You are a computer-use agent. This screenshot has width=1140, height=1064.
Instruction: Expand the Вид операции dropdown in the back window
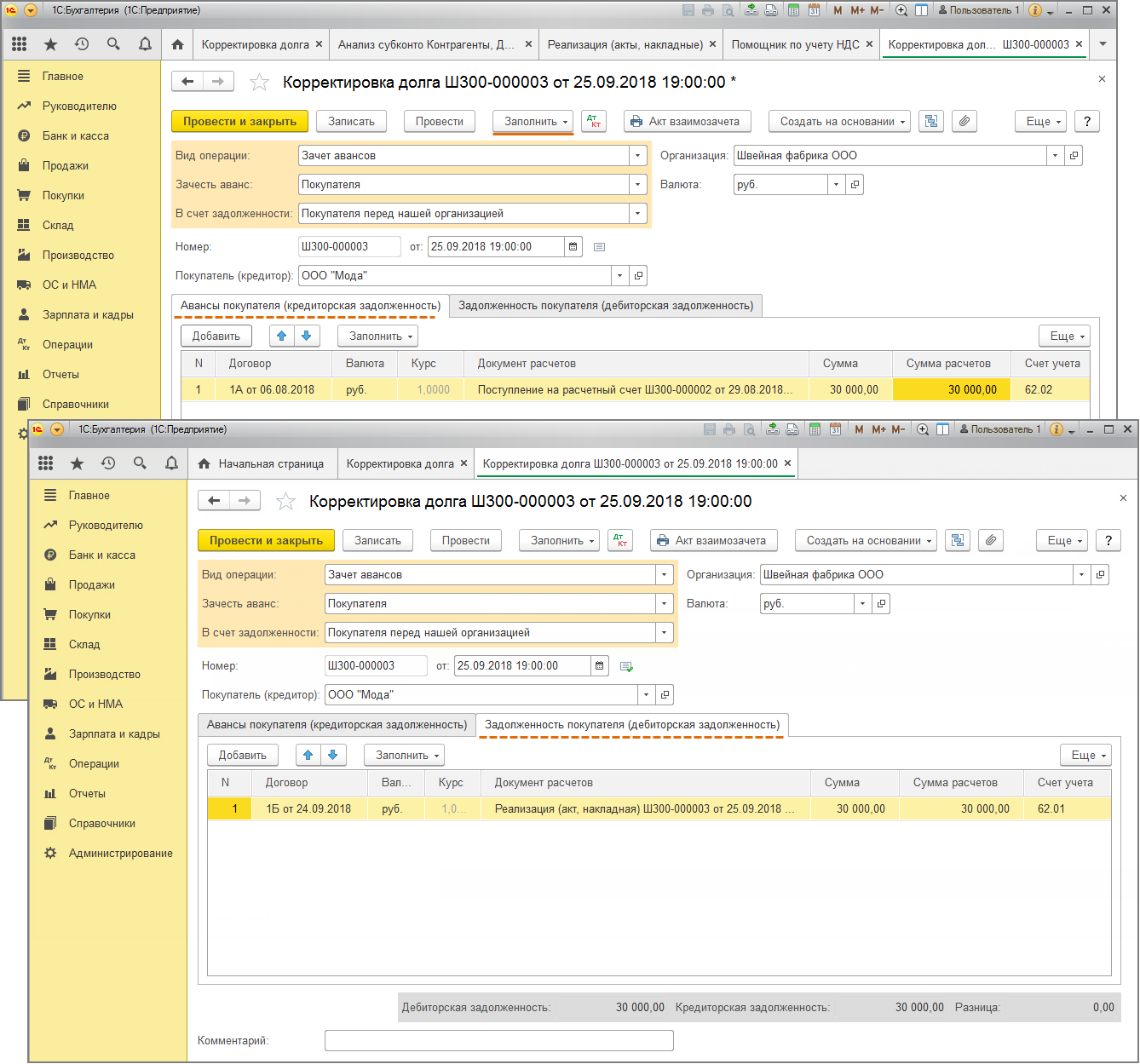click(x=638, y=156)
